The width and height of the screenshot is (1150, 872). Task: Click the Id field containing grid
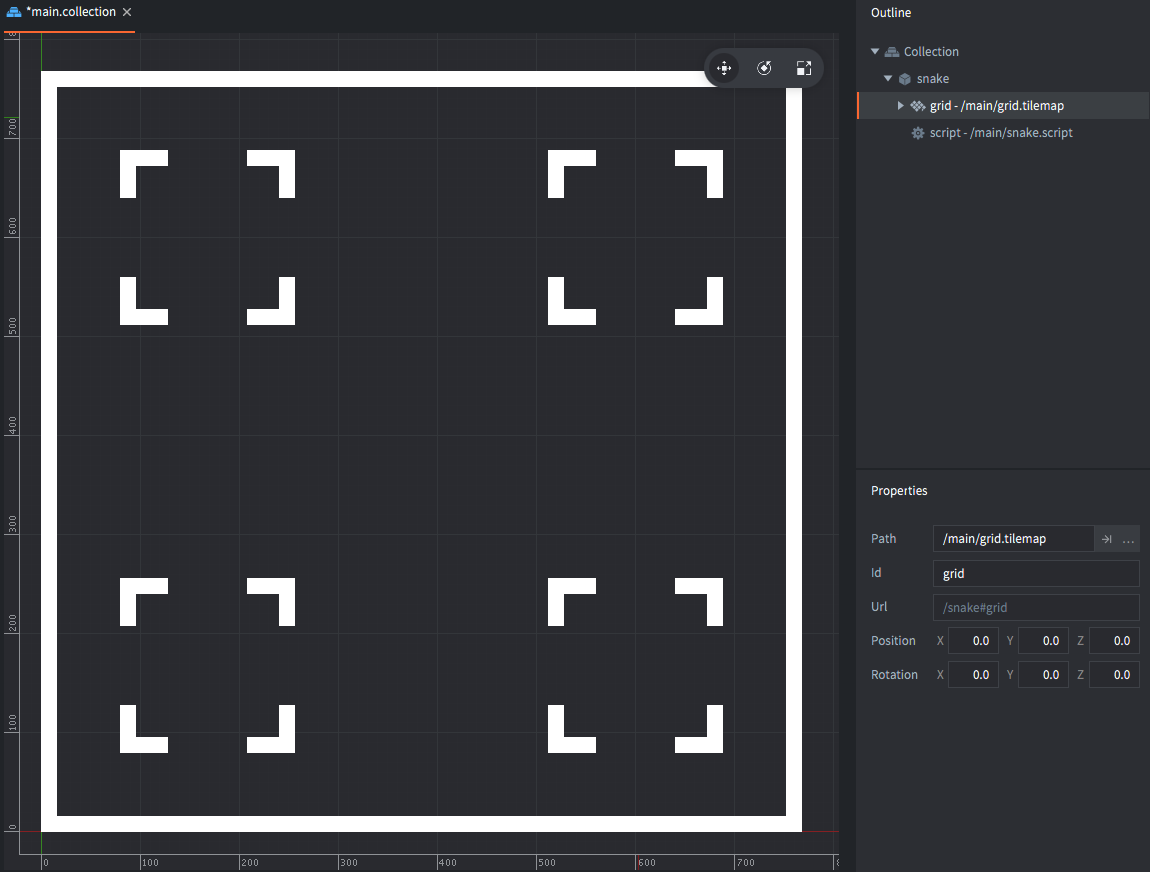(1036, 574)
